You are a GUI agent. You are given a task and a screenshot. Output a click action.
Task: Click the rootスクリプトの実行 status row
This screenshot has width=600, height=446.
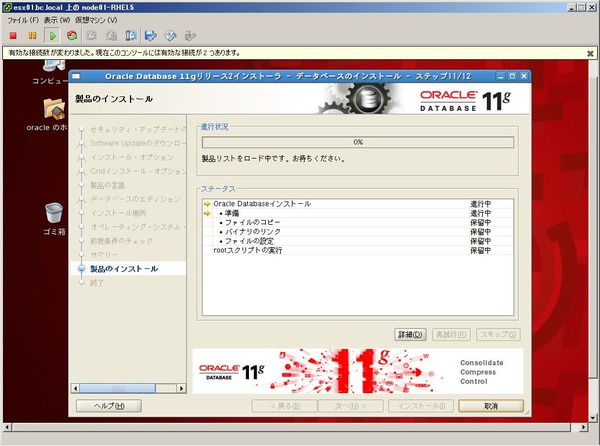tap(358, 250)
